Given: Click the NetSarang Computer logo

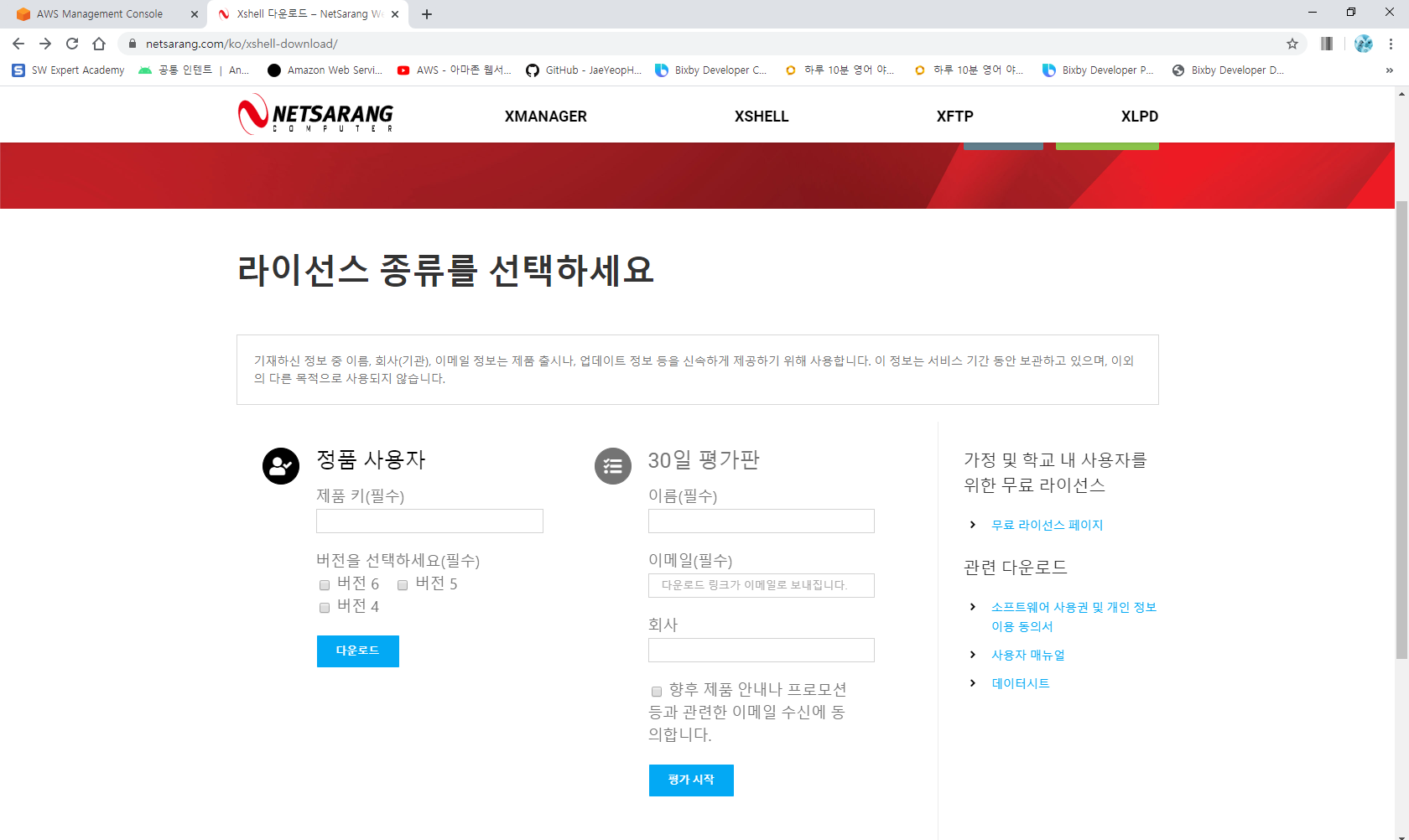Looking at the screenshot, I should point(315,115).
